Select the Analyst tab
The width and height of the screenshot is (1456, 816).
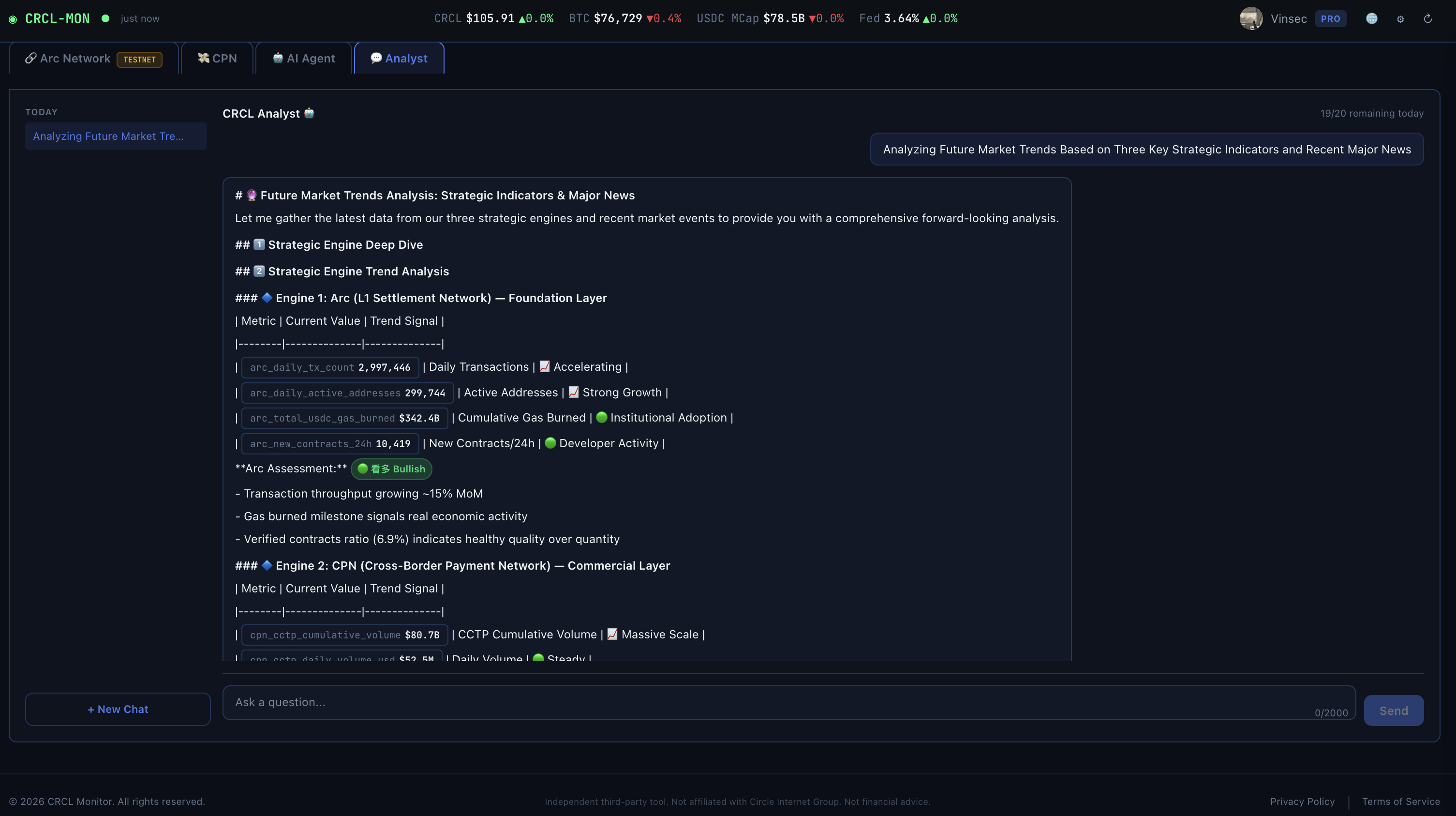(x=399, y=59)
